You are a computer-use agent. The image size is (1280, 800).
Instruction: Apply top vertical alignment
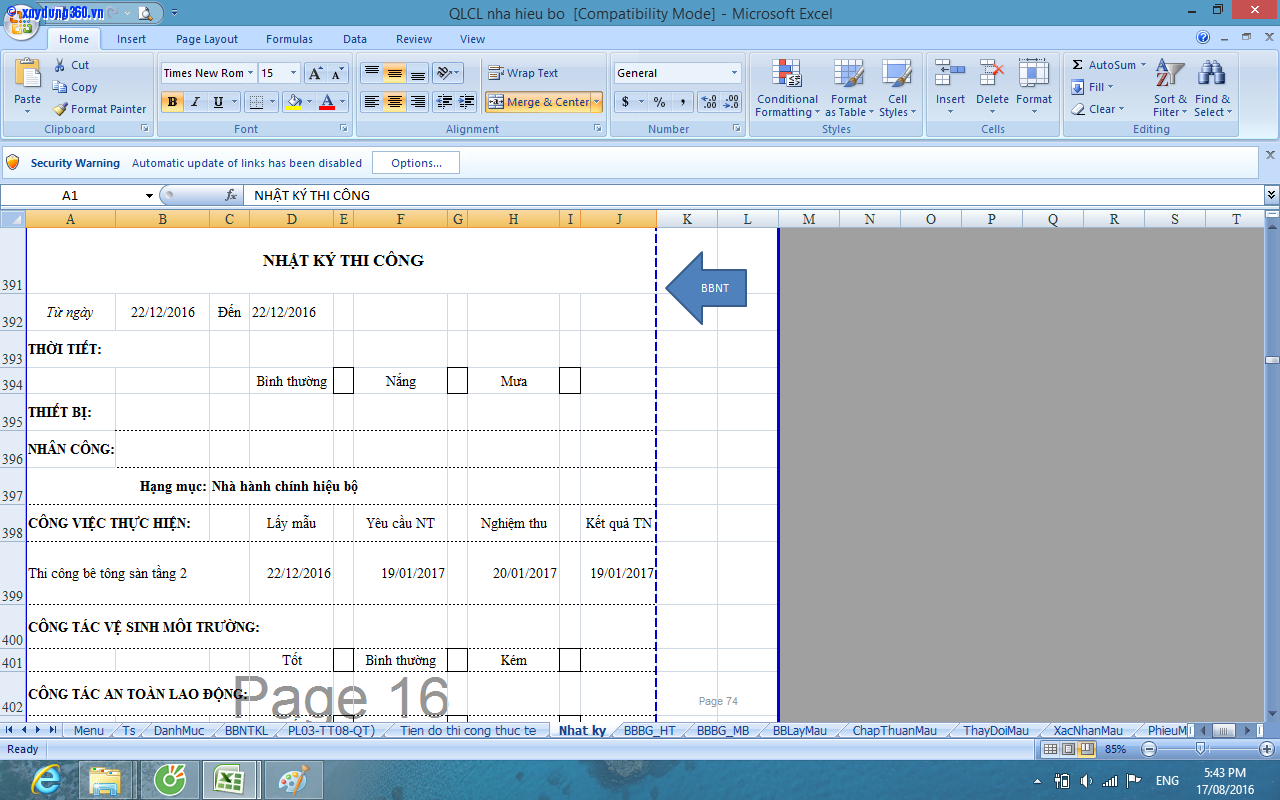(x=371, y=73)
